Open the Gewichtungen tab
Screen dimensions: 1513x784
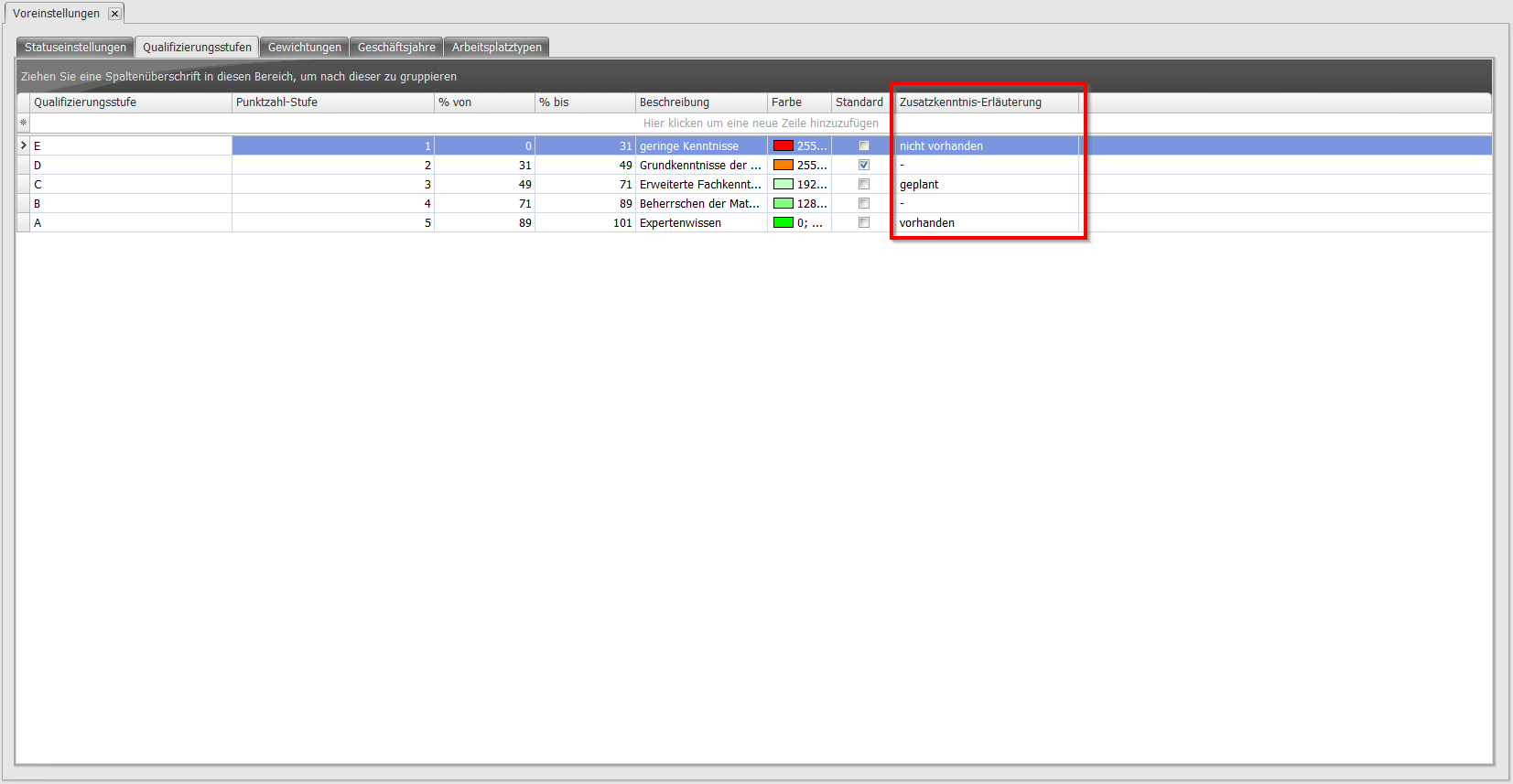pyautogui.click(x=304, y=48)
